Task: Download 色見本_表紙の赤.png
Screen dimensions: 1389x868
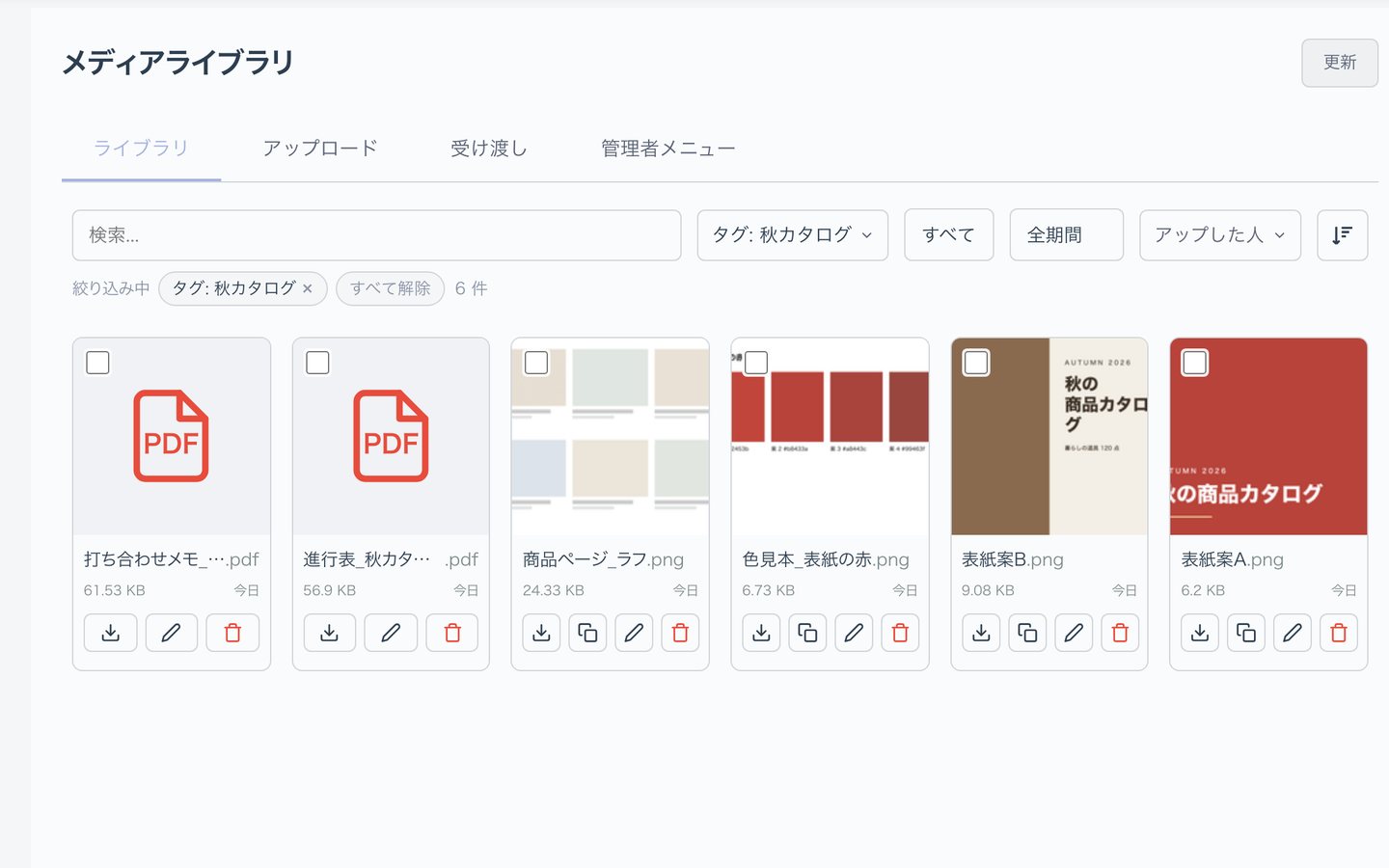Action: [x=761, y=633]
